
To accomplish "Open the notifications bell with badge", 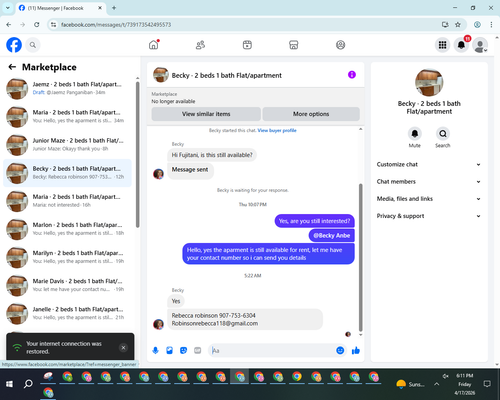I will pos(461,45).
